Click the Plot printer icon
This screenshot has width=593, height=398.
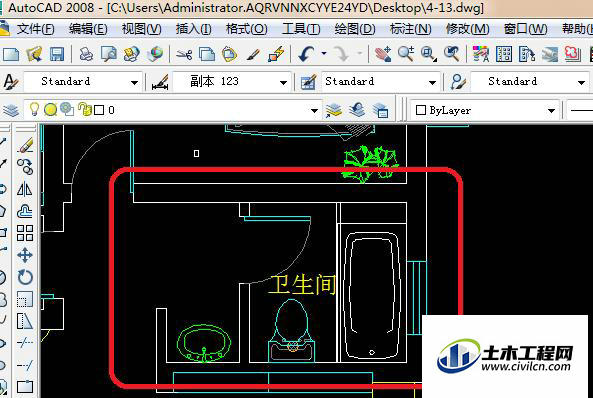tap(86, 54)
